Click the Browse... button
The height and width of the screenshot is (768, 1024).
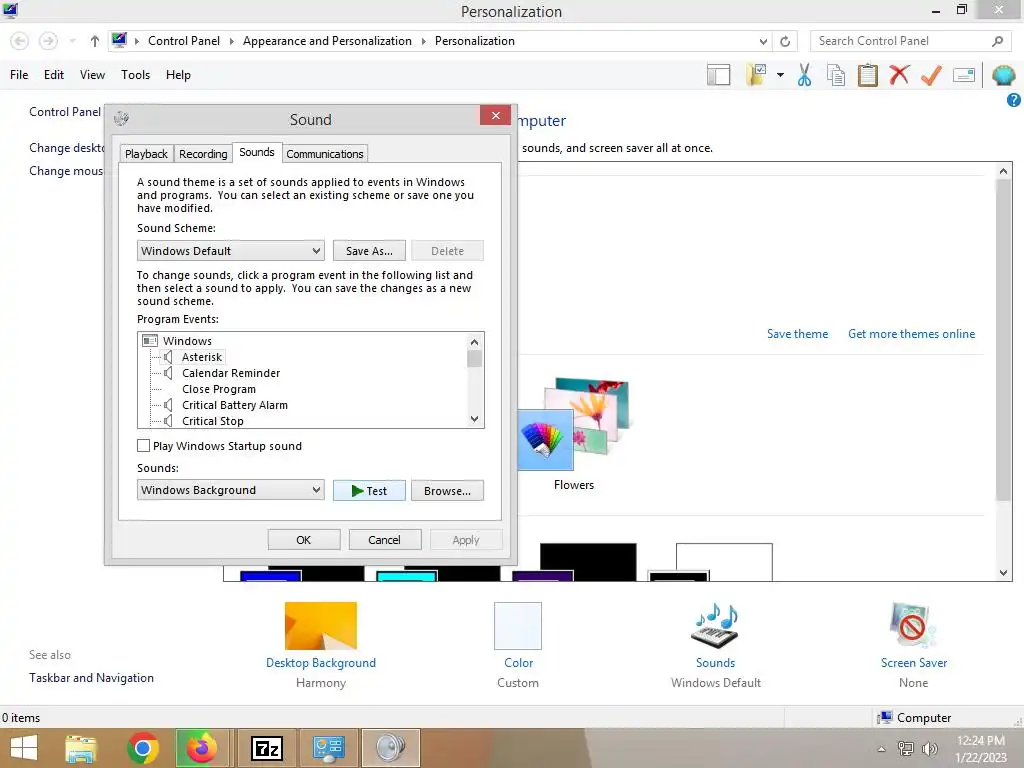point(447,490)
